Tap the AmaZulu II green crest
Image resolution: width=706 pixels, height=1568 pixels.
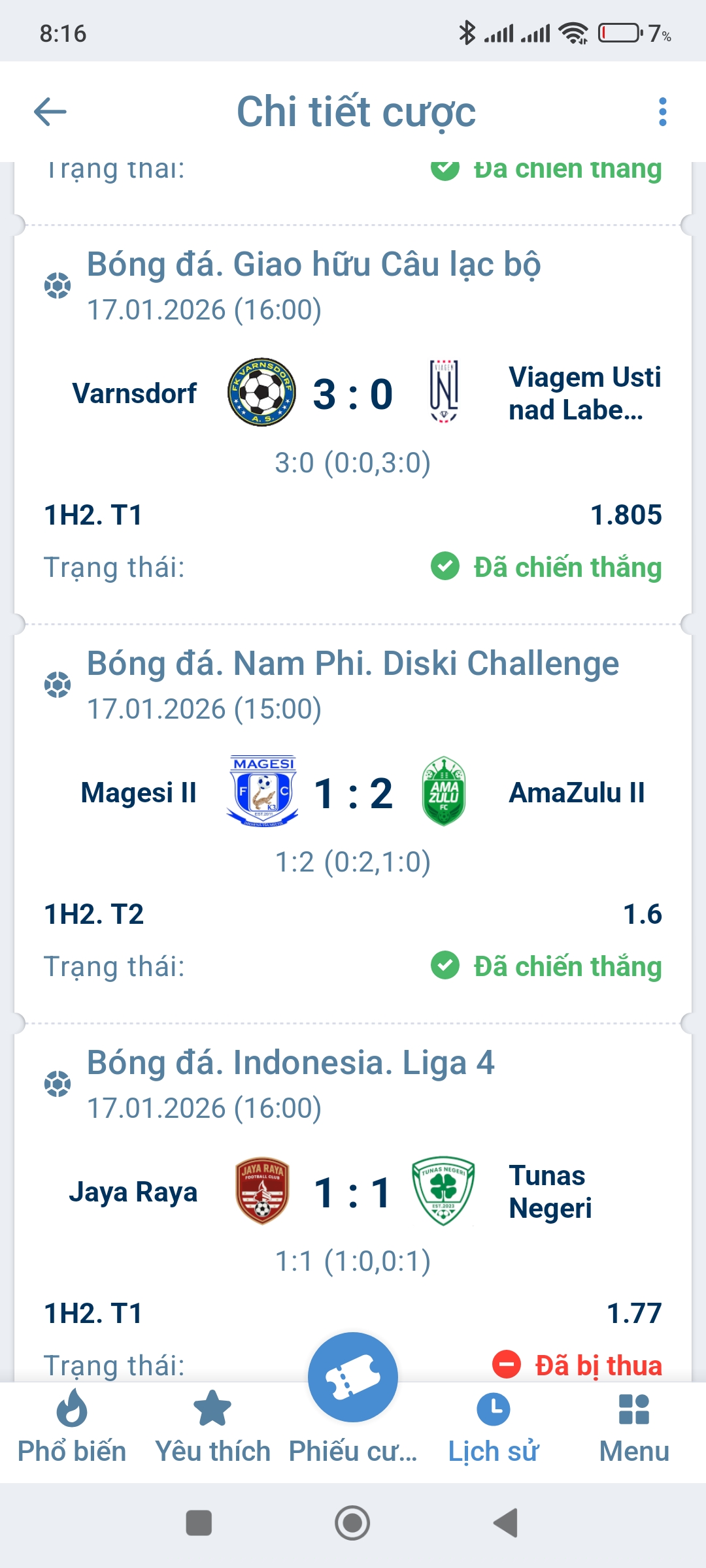click(x=444, y=791)
